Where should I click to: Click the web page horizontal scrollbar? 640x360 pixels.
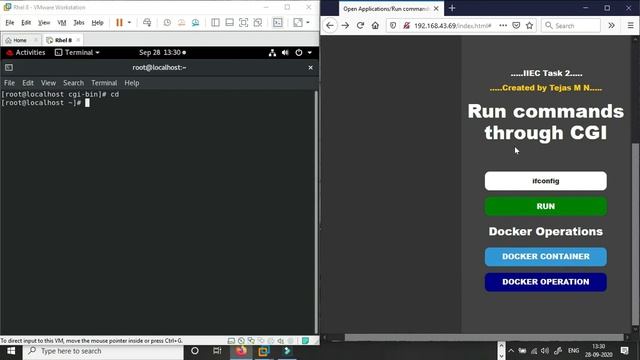point(484,338)
